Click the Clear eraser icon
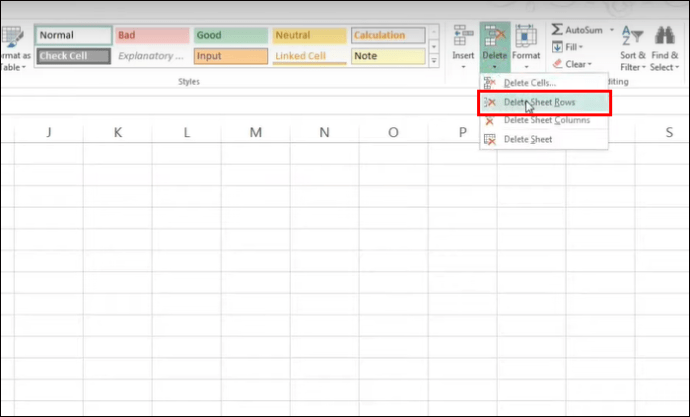Screen dimensions: 690x417 558,64
